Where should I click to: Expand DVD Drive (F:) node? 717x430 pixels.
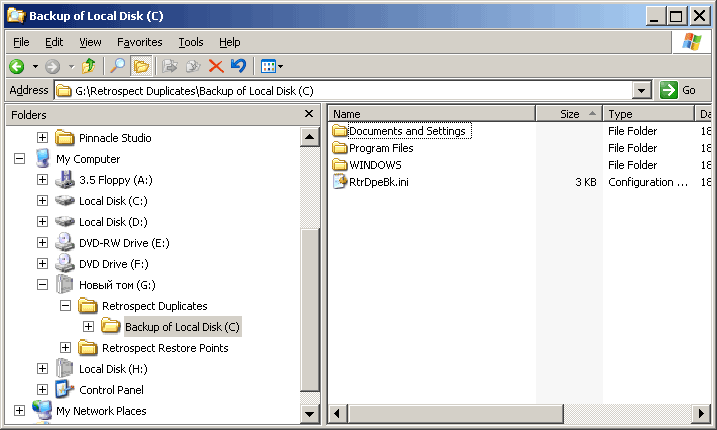pos(43,263)
